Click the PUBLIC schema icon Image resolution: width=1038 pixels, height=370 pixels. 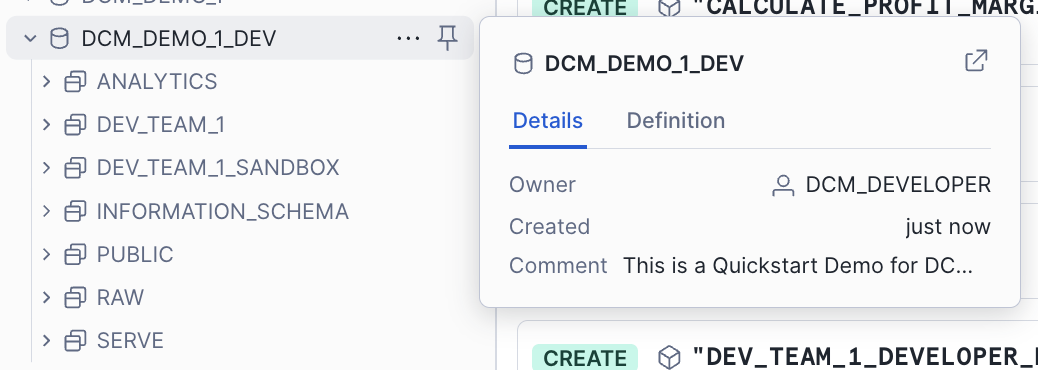(x=75, y=254)
